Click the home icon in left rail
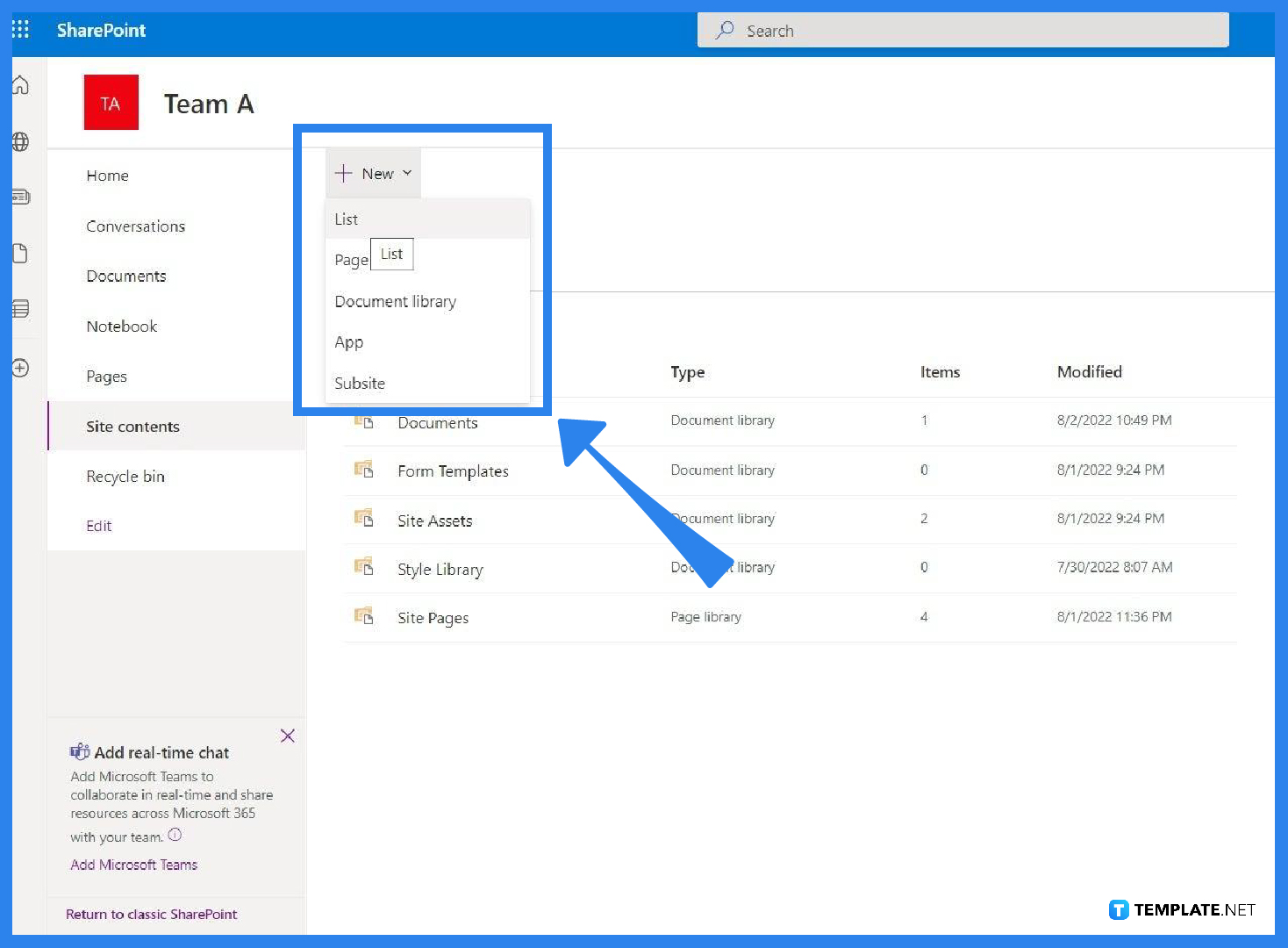This screenshot has width=1288, height=948. pyautogui.click(x=20, y=85)
